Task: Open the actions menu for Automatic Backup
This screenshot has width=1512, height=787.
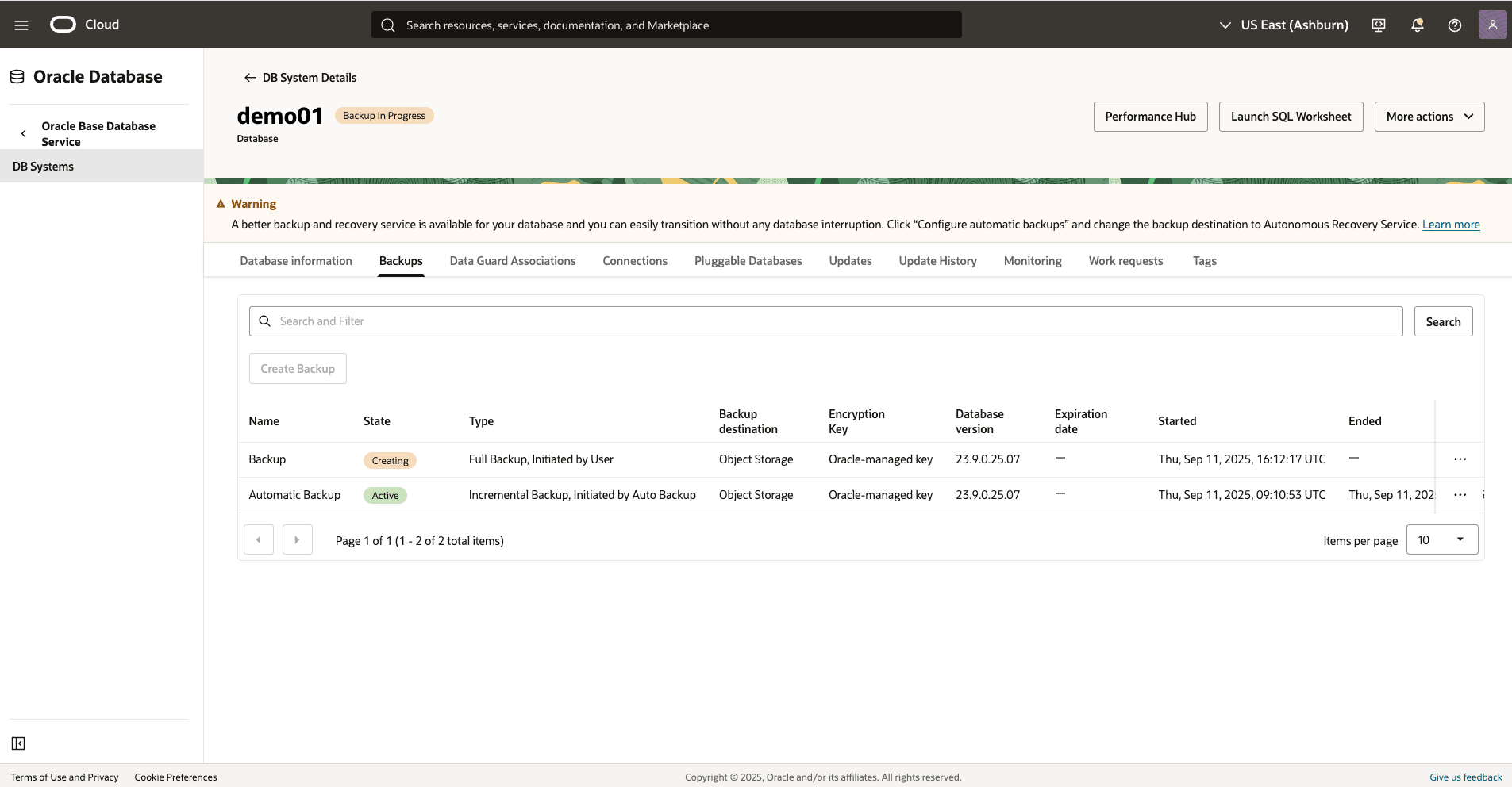Action: [1460, 494]
